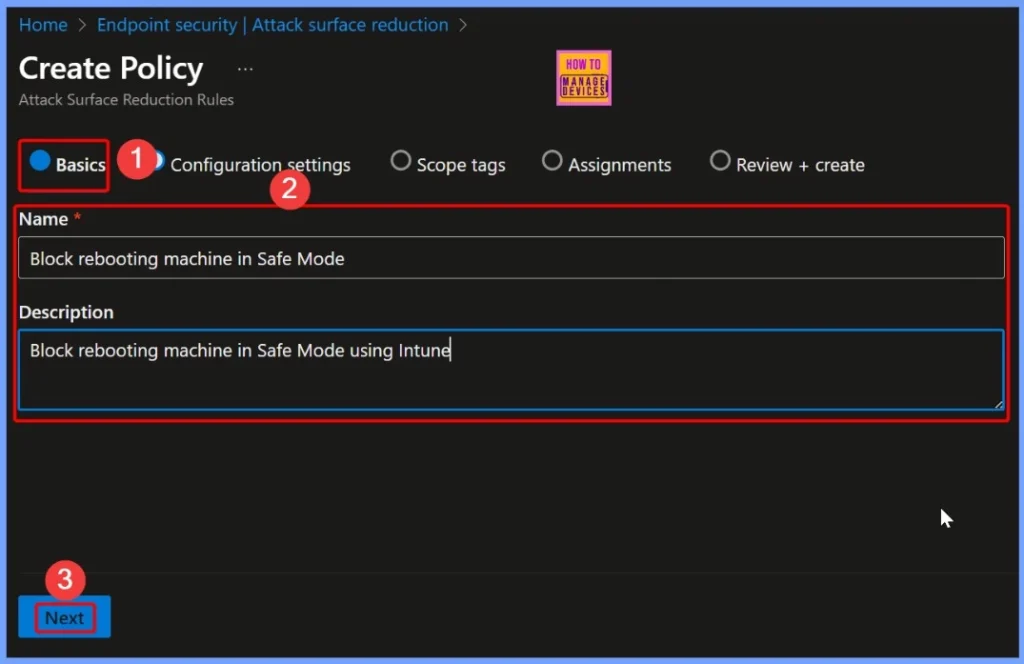Click the HowToManageDevices logo icon

(x=583, y=77)
